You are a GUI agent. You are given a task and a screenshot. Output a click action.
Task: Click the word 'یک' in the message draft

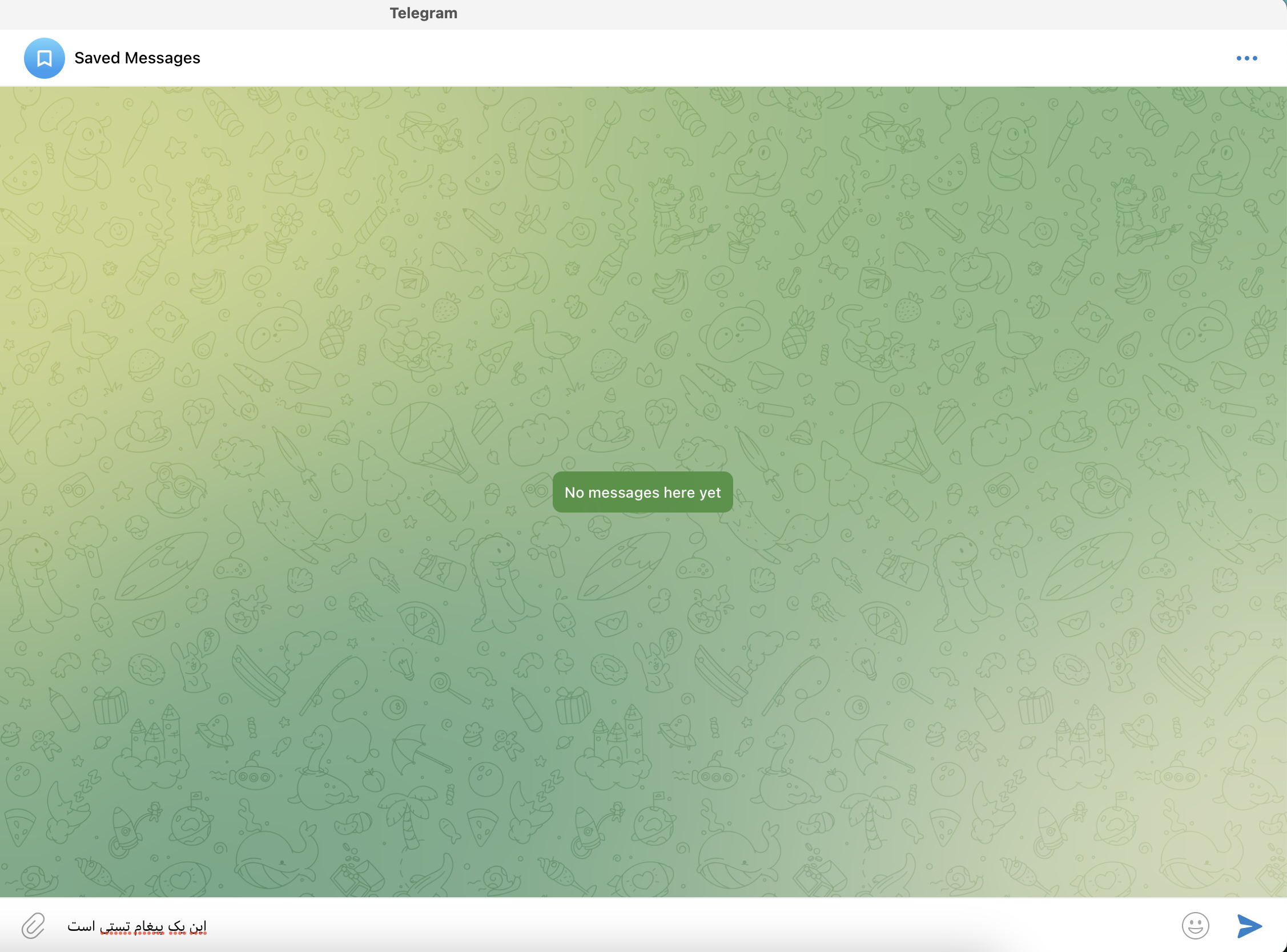coord(178,927)
